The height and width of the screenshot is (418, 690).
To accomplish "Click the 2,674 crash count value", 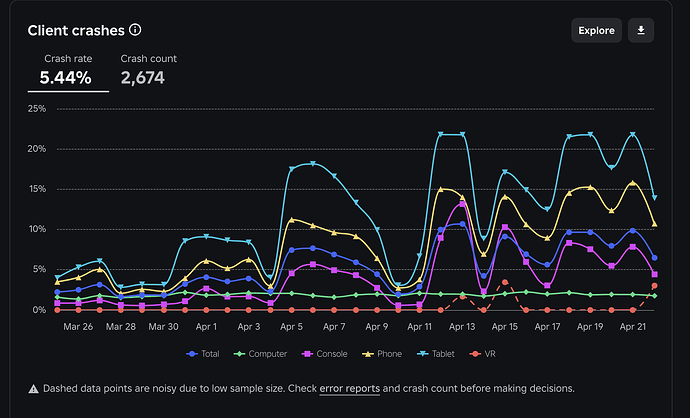I will coord(143,78).
